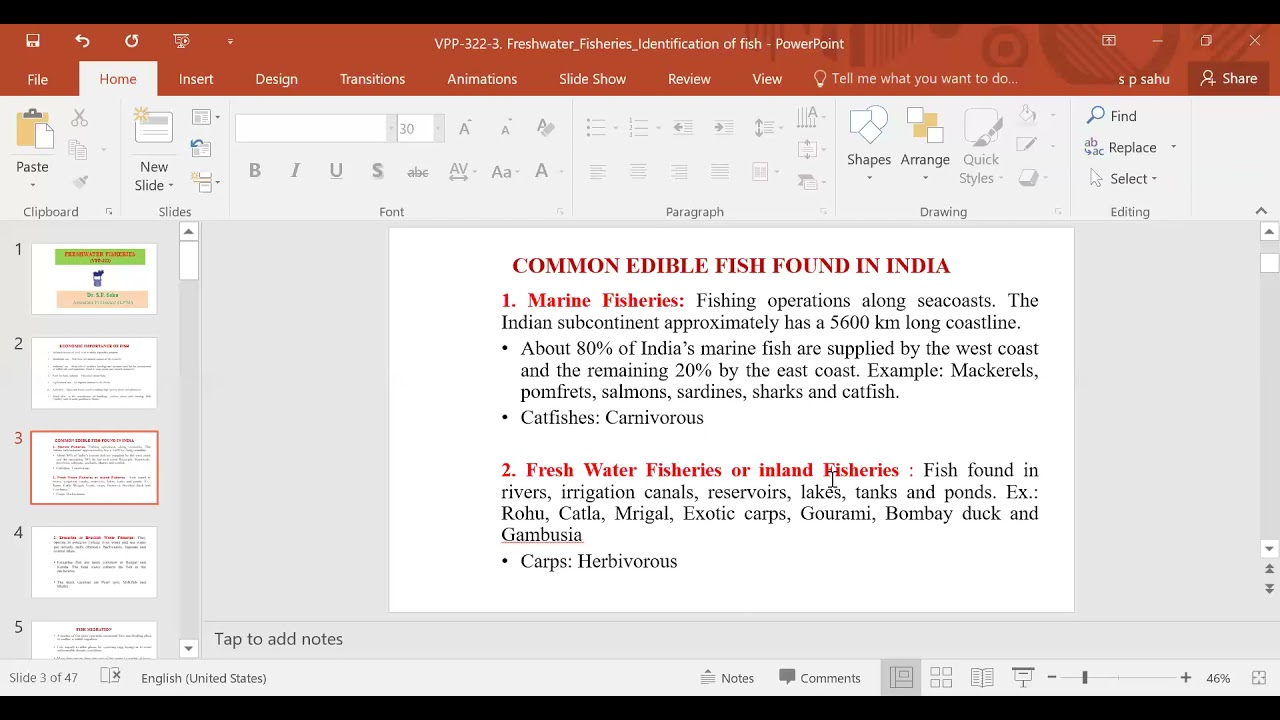Toggle Bold formatting
This screenshot has height=720, width=1280.
coord(255,171)
